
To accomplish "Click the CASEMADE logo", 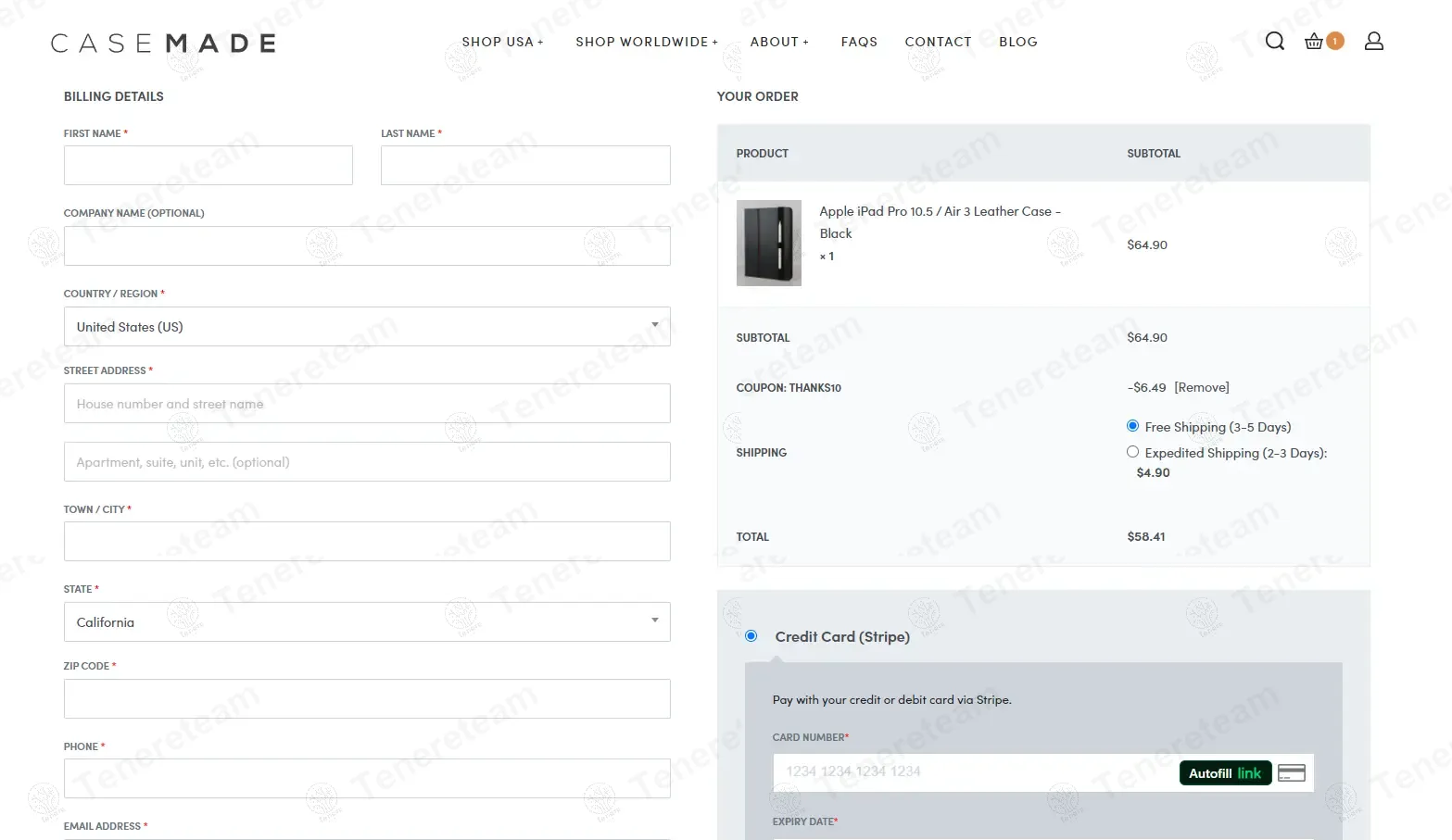I will [x=163, y=44].
